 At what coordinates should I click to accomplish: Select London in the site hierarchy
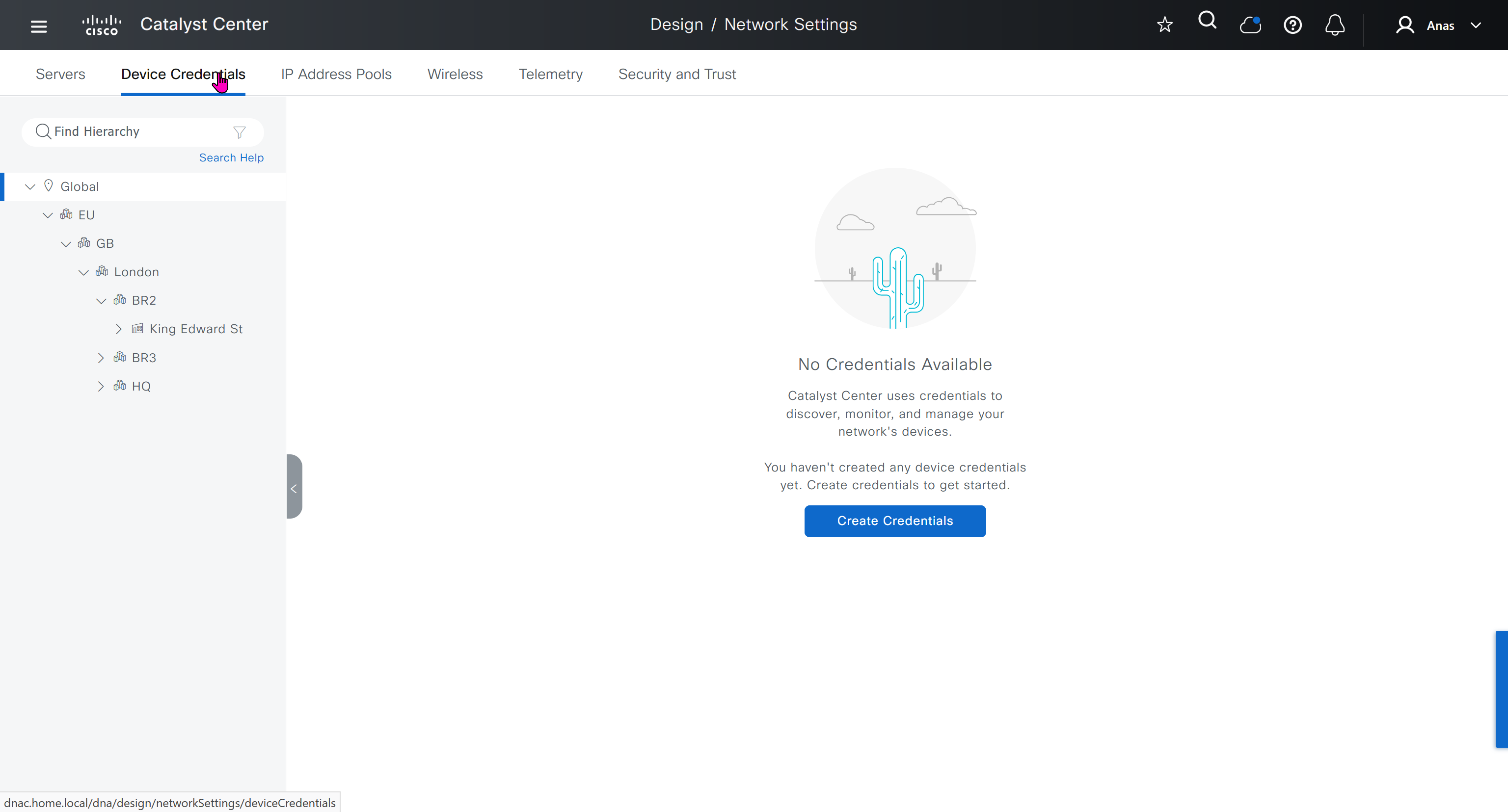tap(136, 272)
